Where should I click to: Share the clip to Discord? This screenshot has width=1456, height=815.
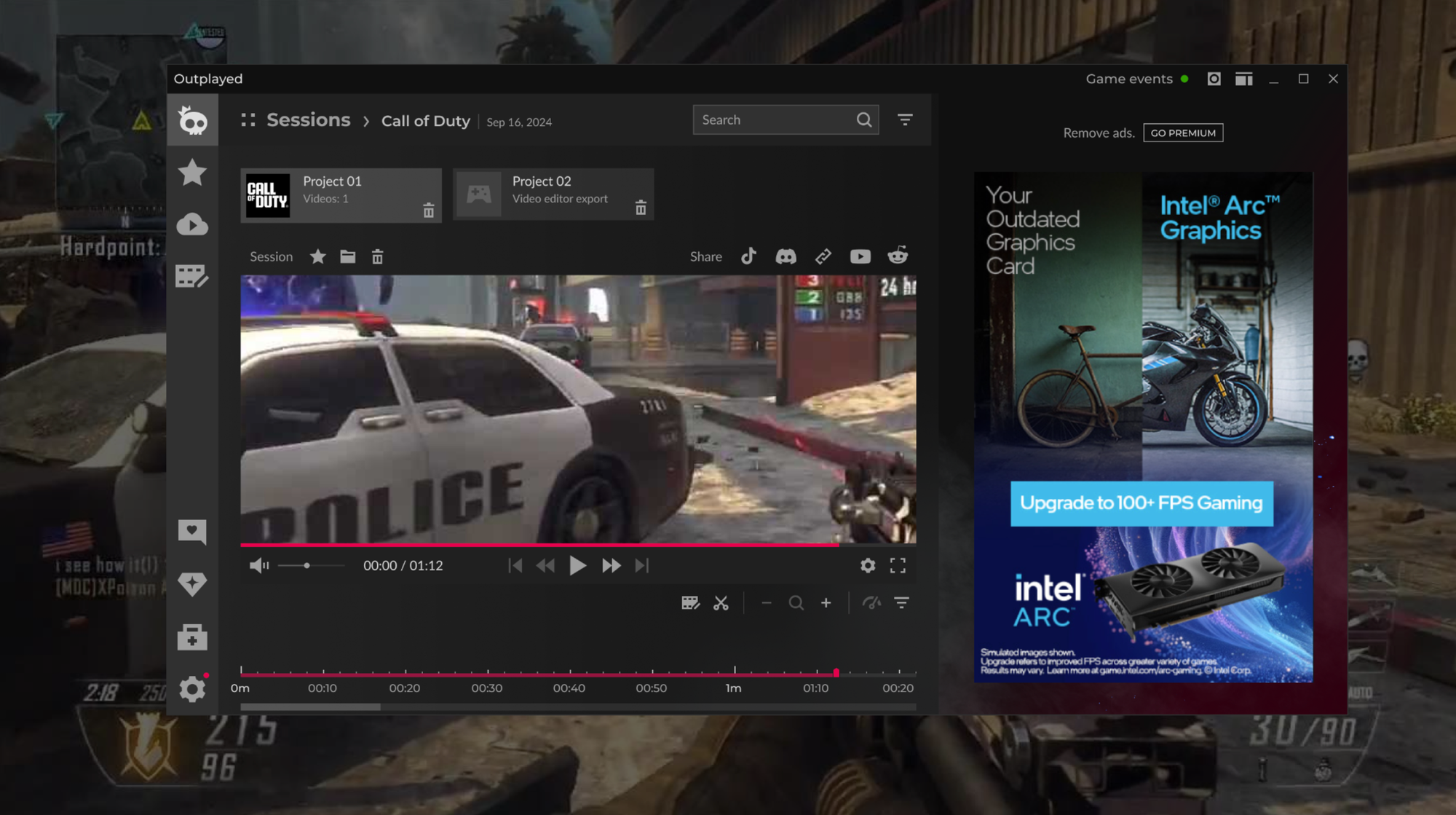tap(786, 256)
